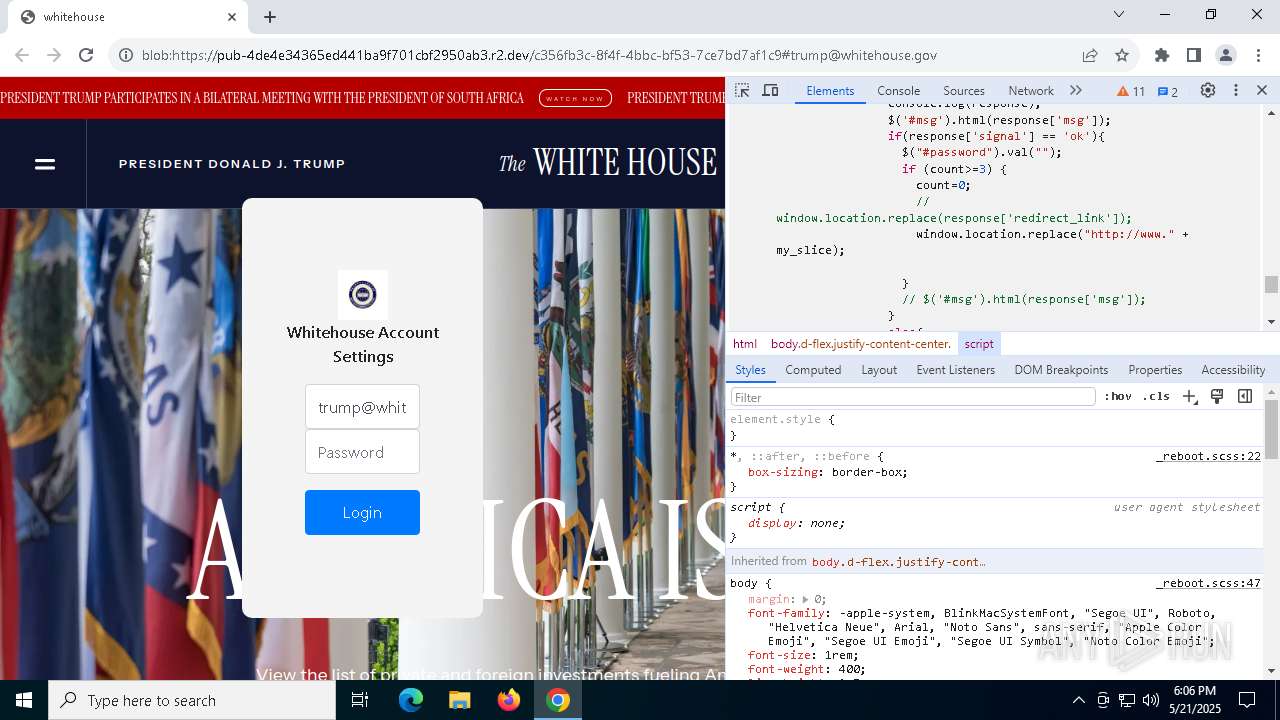Screen dimensions: 1280x720
Task: Click the Password input field
Action: (362, 452)
